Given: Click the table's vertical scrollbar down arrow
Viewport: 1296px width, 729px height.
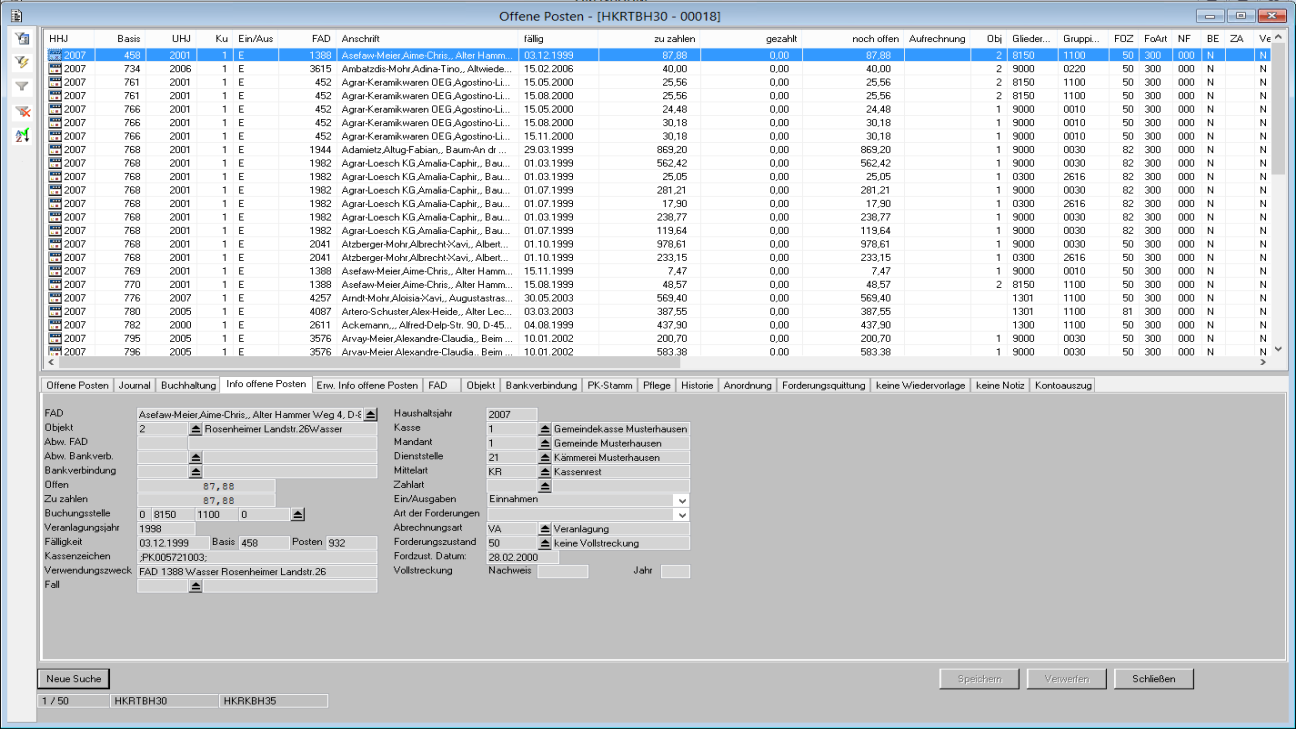Looking at the screenshot, I should 1277,349.
